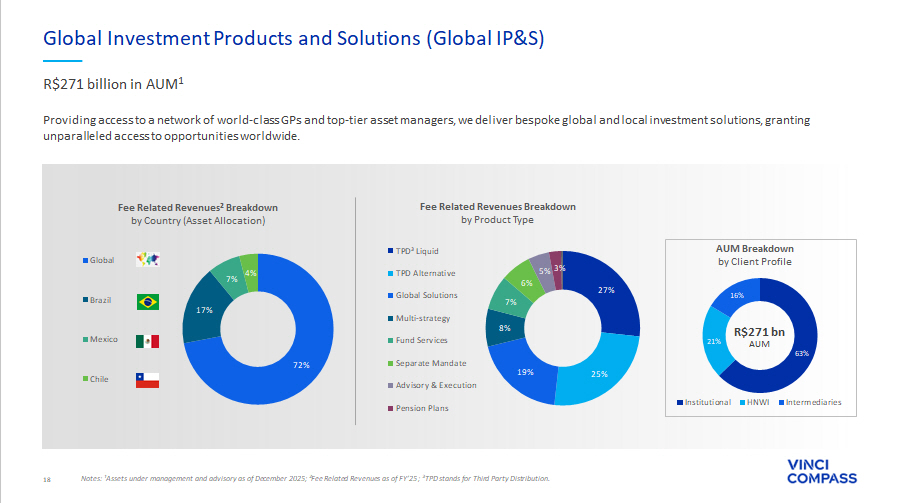Click the footnotes text at bottom
The image size is (898, 503).
pyautogui.click(x=315, y=479)
